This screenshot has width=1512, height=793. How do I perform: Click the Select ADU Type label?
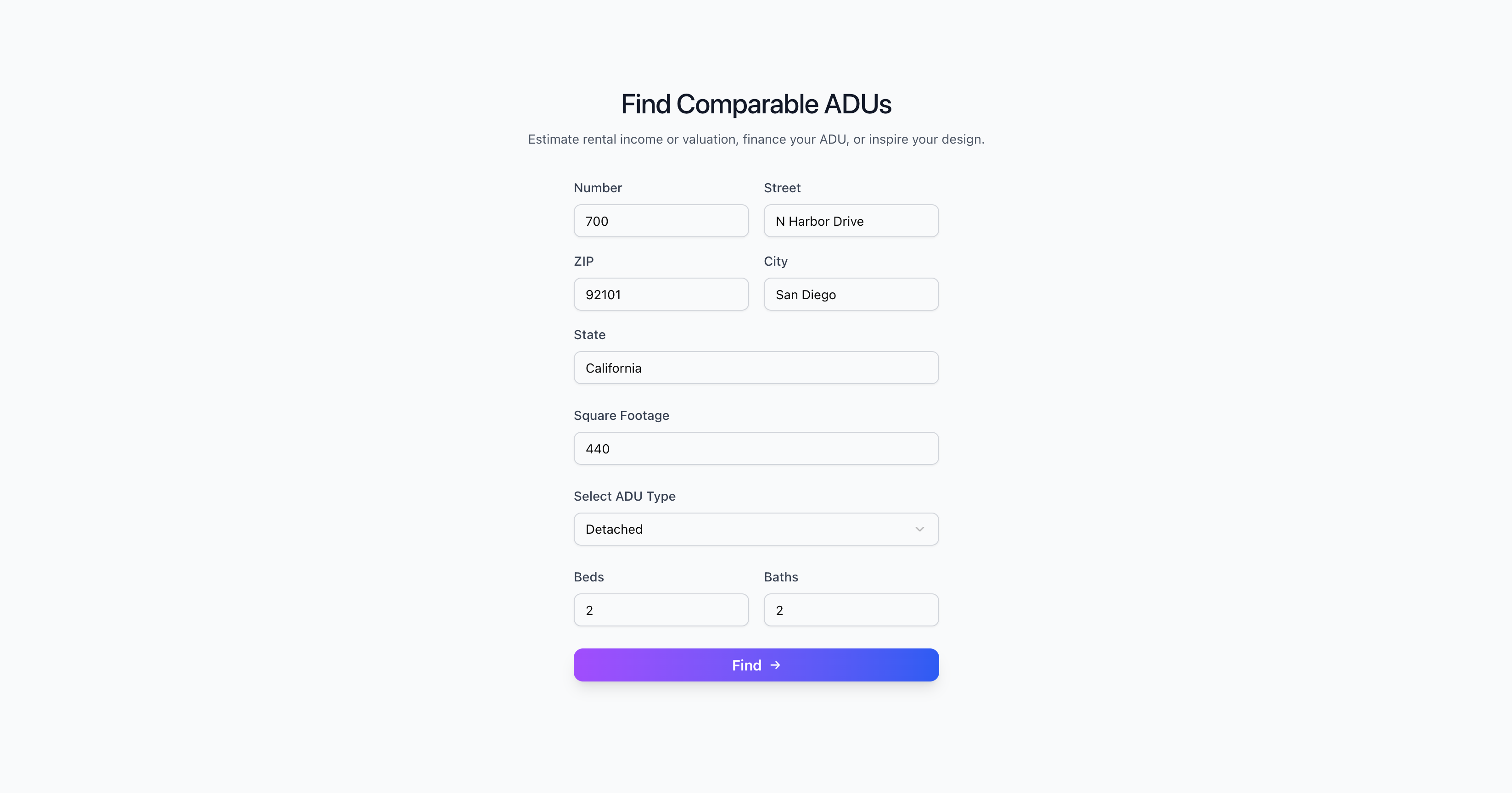tap(624, 496)
